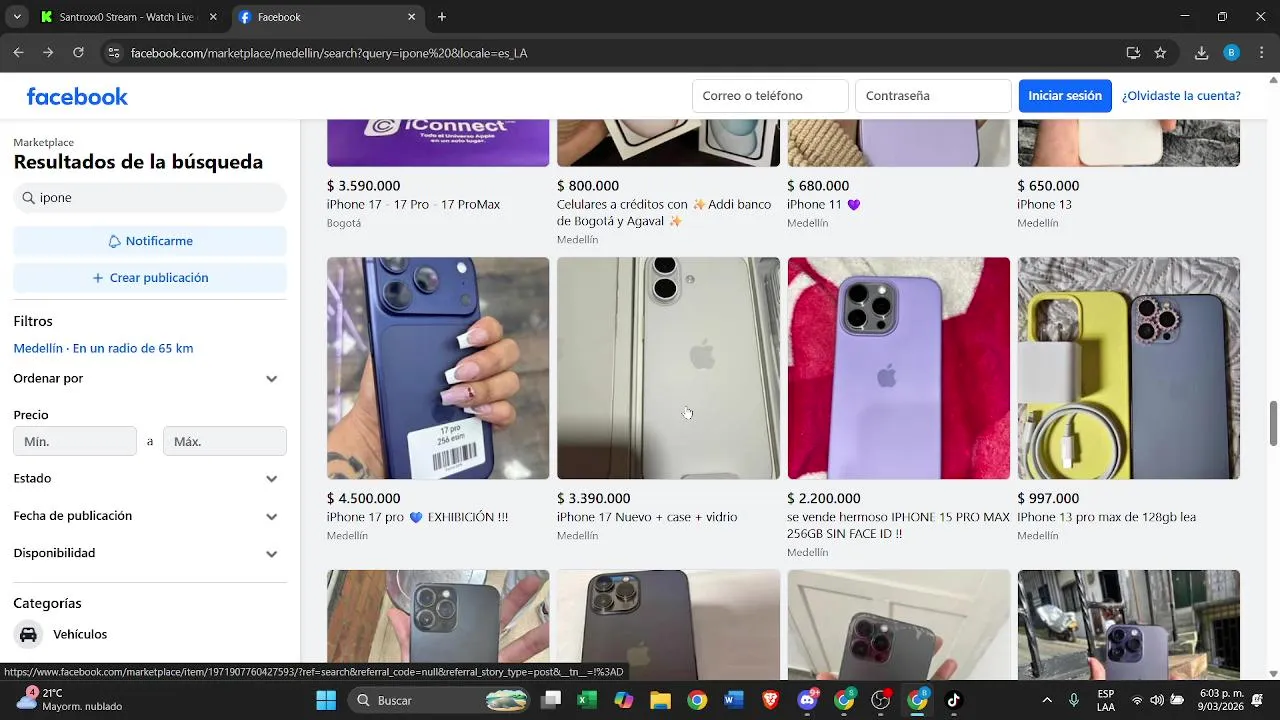Image resolution: width=1280 pixels, height=720 pixels.
Task: Open Word from the taskbar
Action: tap(734, 700)
